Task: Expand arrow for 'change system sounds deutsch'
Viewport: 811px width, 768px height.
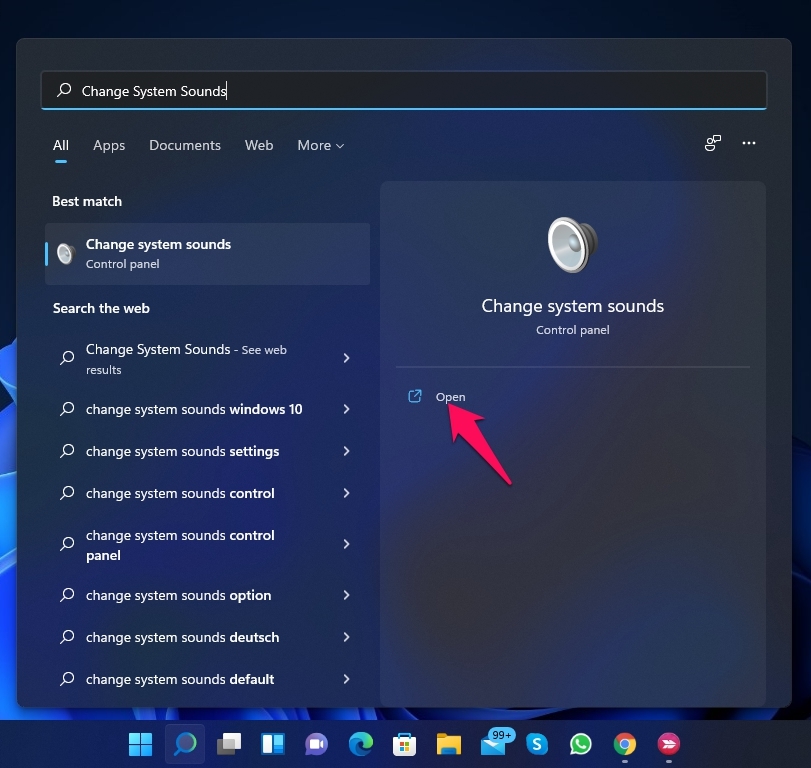Action: point(346,637)
